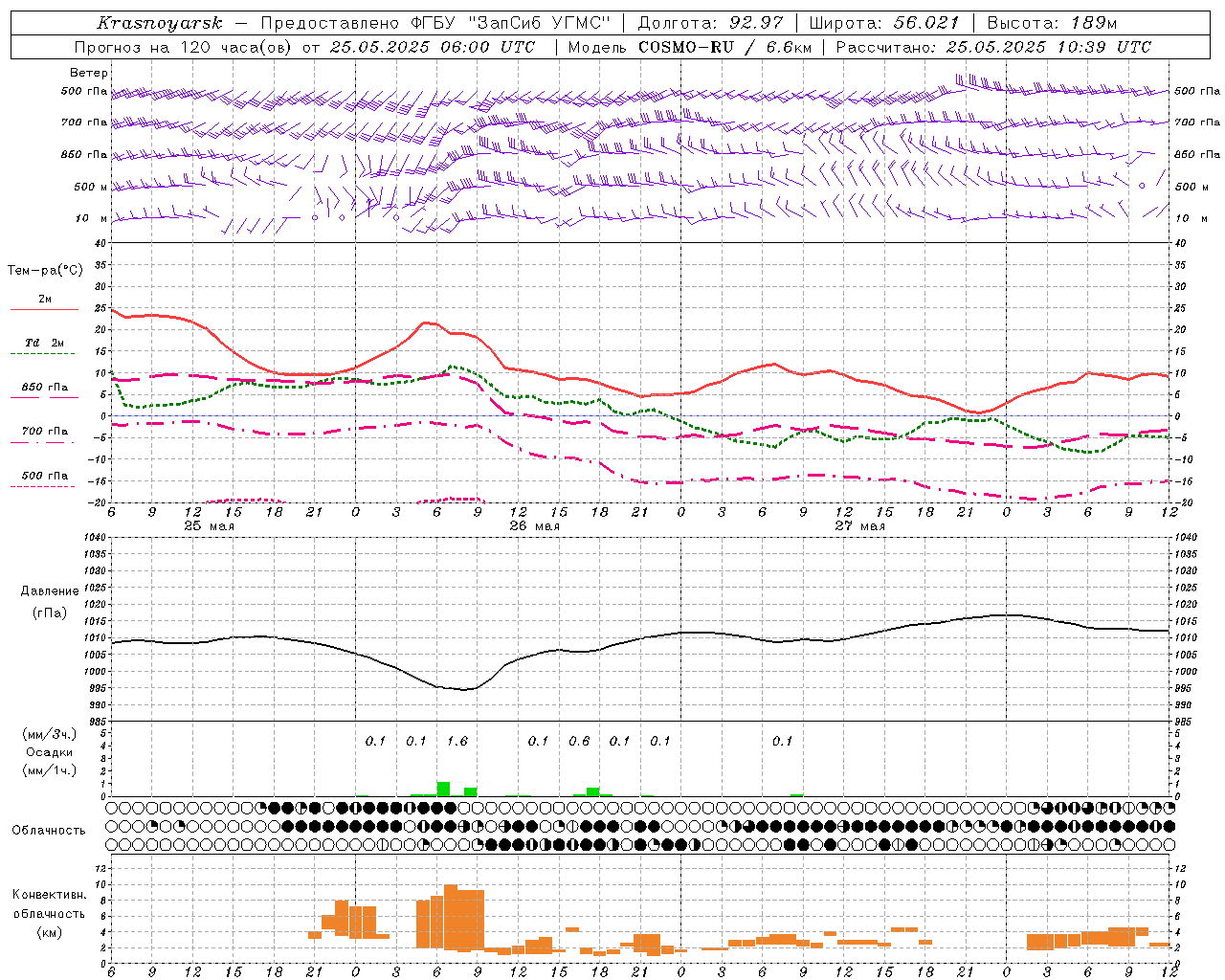Click the 'Давление' pressure label
This screenshot has width=1225, height=980.
coord(50,591)
